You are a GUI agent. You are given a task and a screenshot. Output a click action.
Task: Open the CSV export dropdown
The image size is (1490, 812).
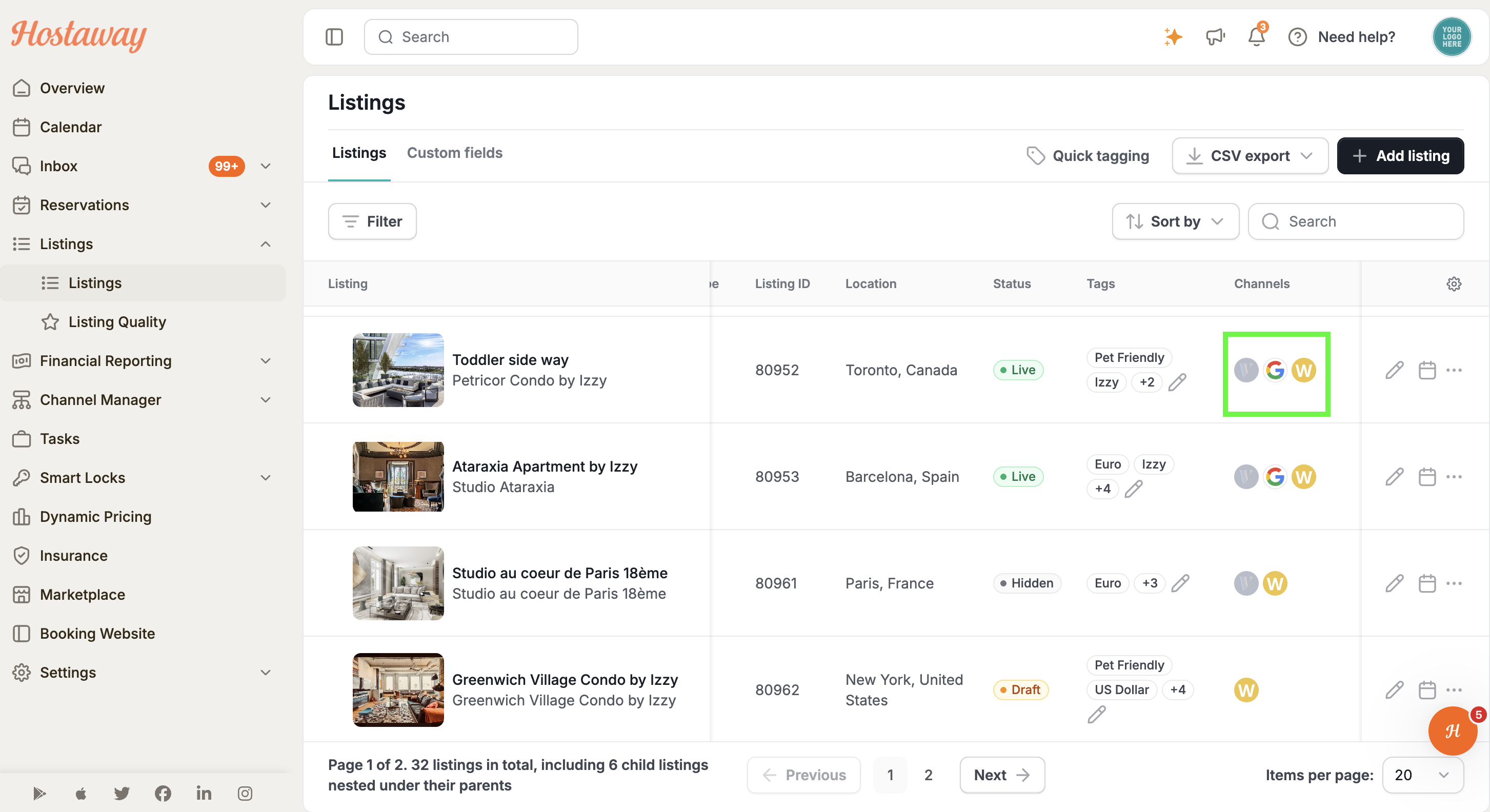(1250, 156)
